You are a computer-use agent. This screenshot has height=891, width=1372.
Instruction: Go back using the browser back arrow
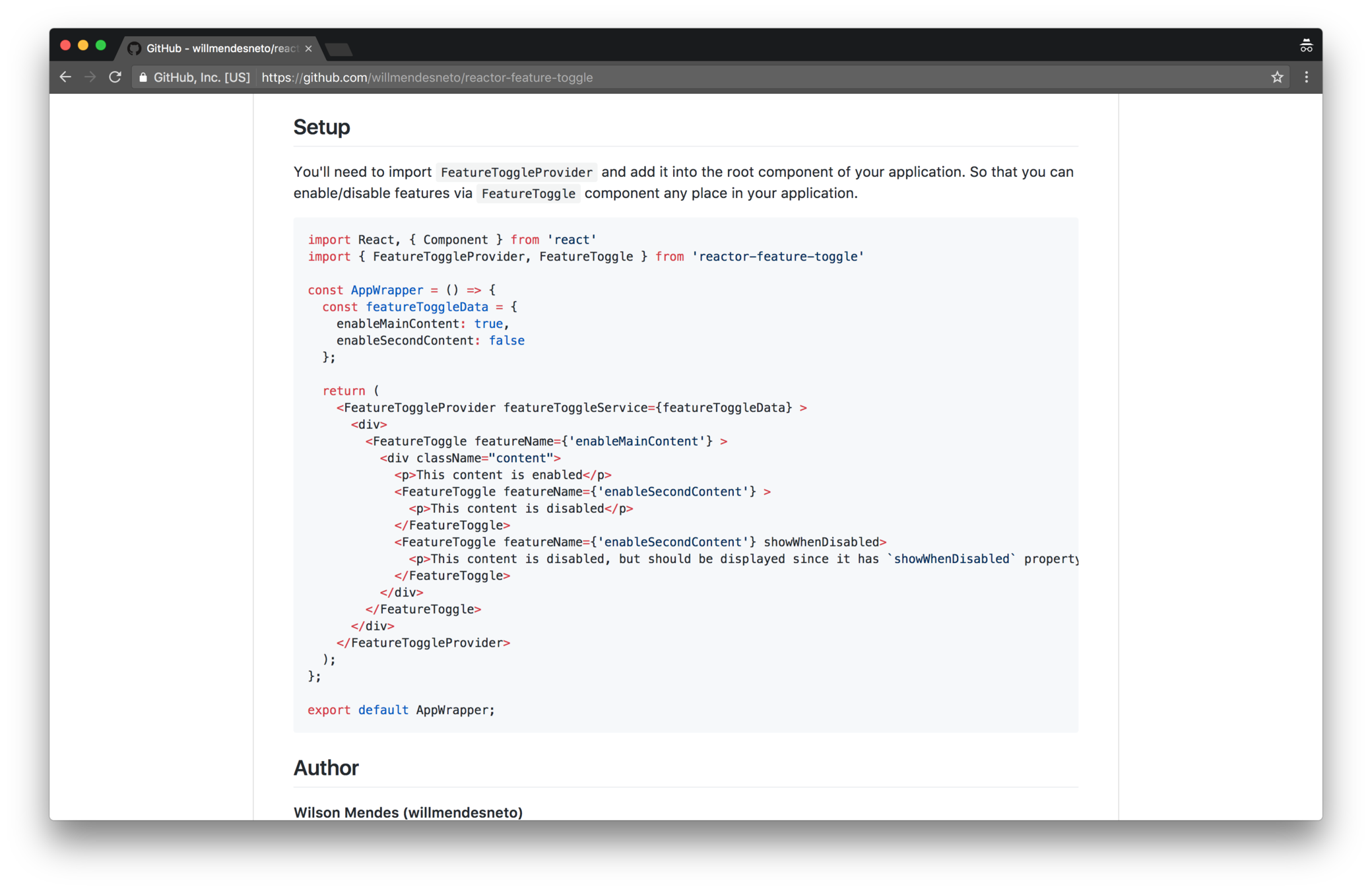coord(65,77)
